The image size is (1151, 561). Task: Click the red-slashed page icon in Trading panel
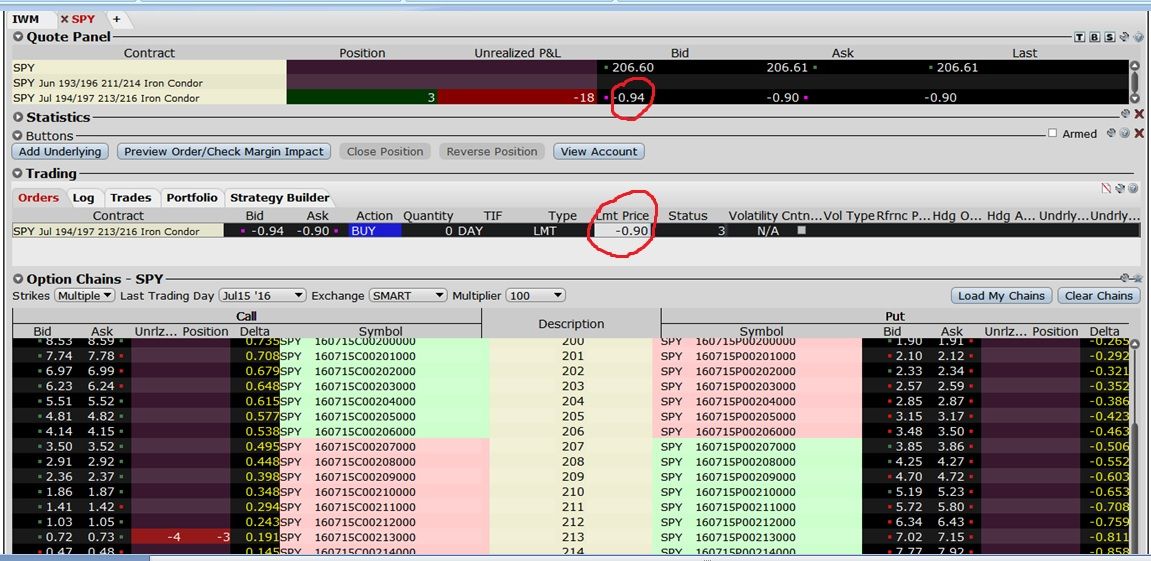click(1106, 188)
